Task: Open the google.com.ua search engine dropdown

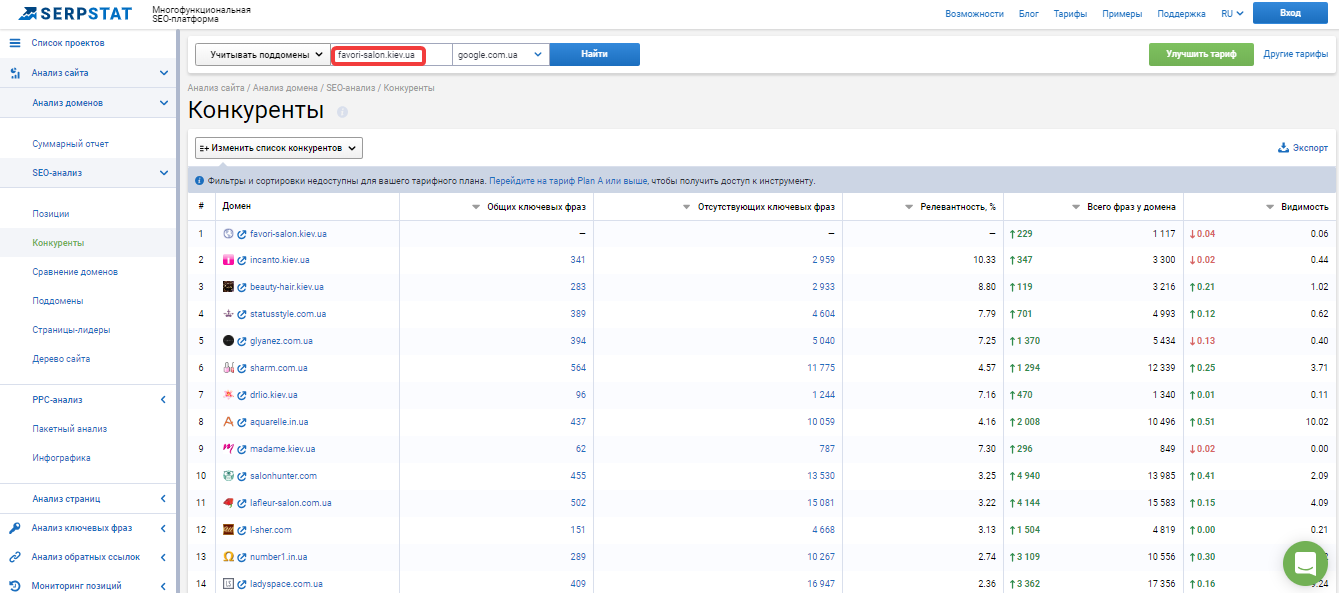Action: 501,54
